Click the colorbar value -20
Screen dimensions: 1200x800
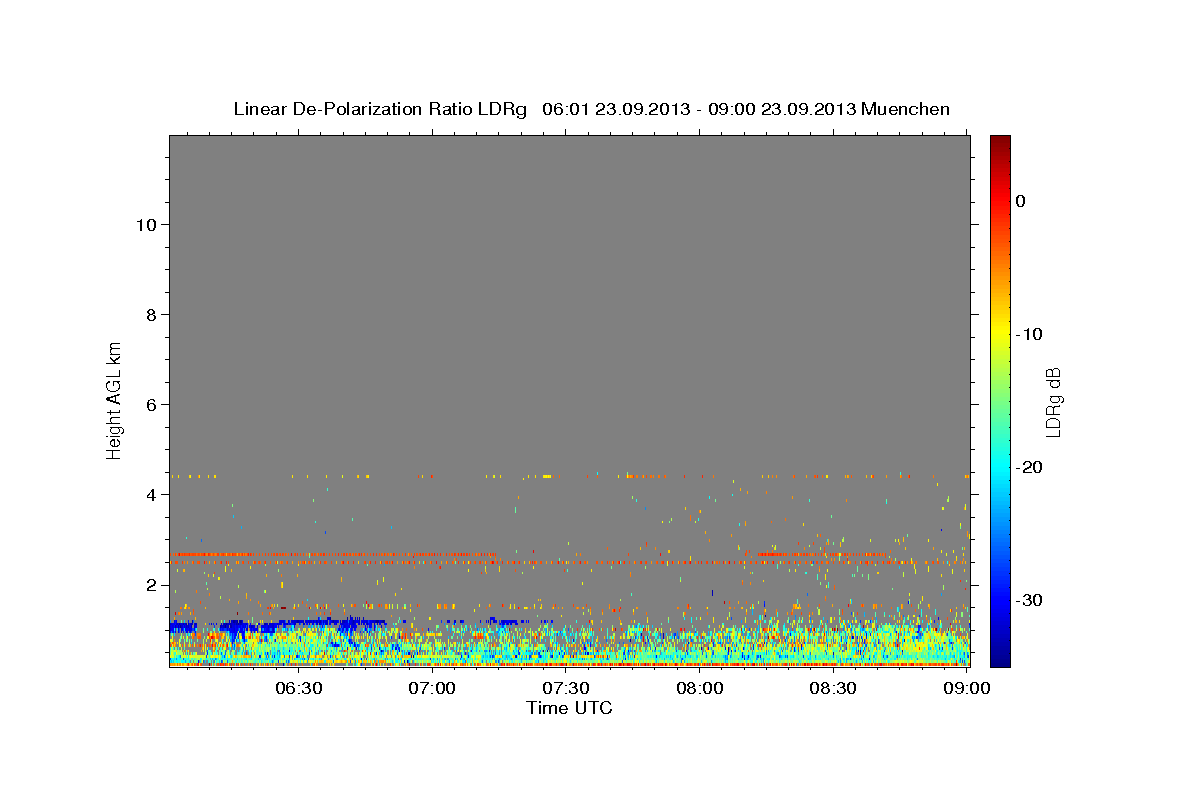pyautogui.click(x=1030, y=467)
